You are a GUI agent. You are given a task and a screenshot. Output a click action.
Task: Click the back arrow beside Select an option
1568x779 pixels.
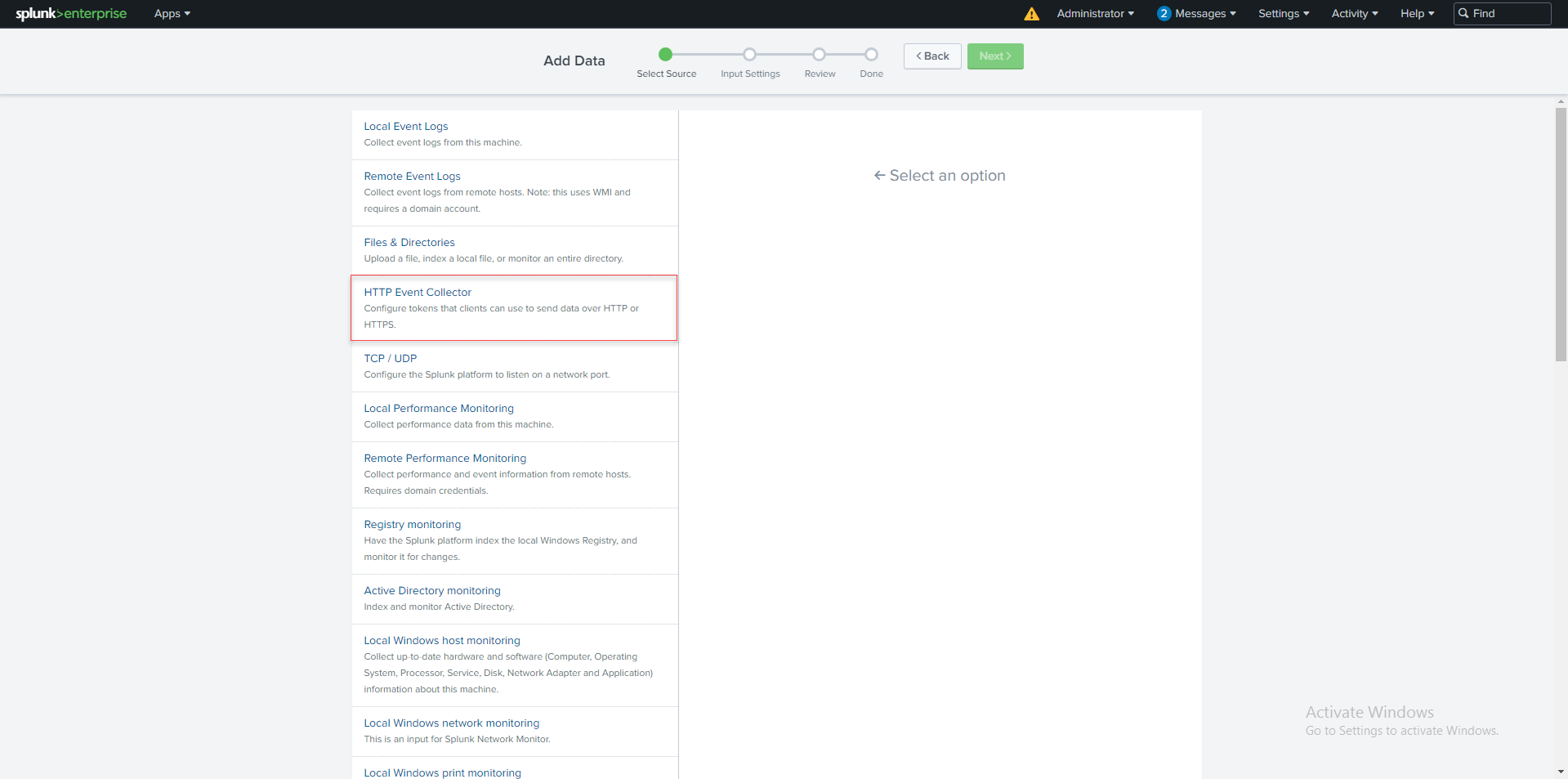(x=878, y=175)
